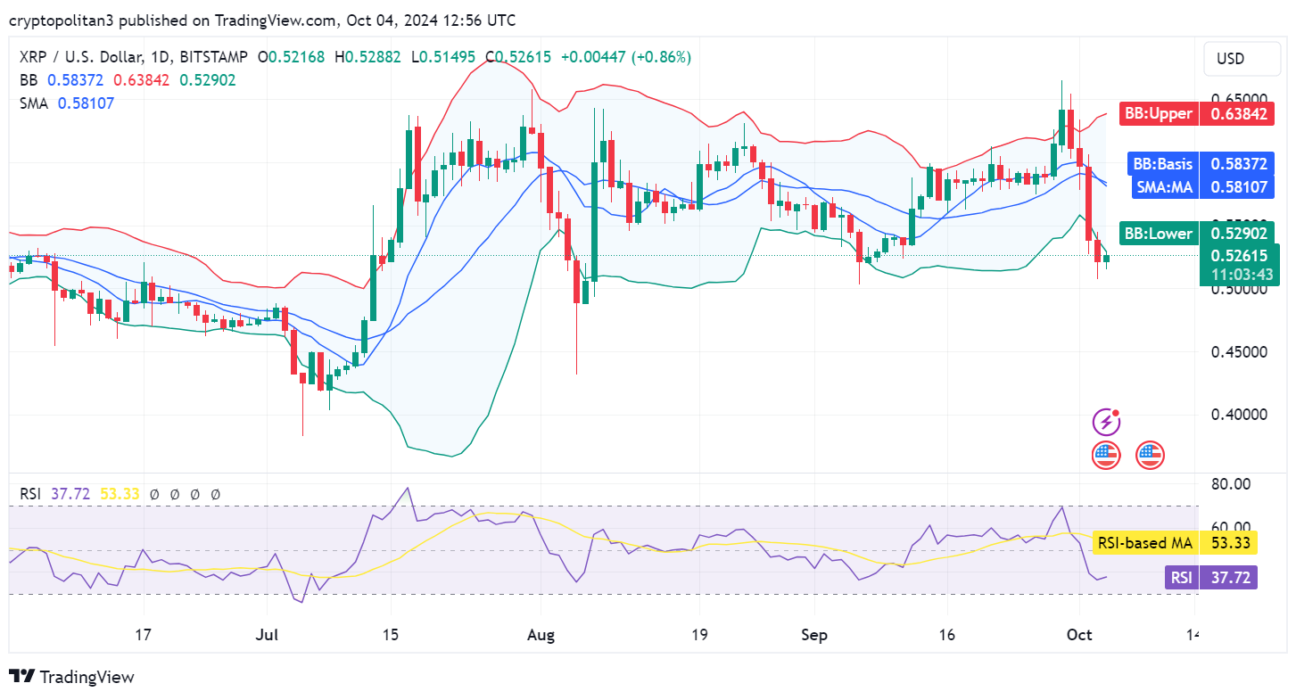This screenshot has width=1296, height=700.
Task: Click the right US flag economic event icon
Action: pyautogui.click(x=1150, y=455)
